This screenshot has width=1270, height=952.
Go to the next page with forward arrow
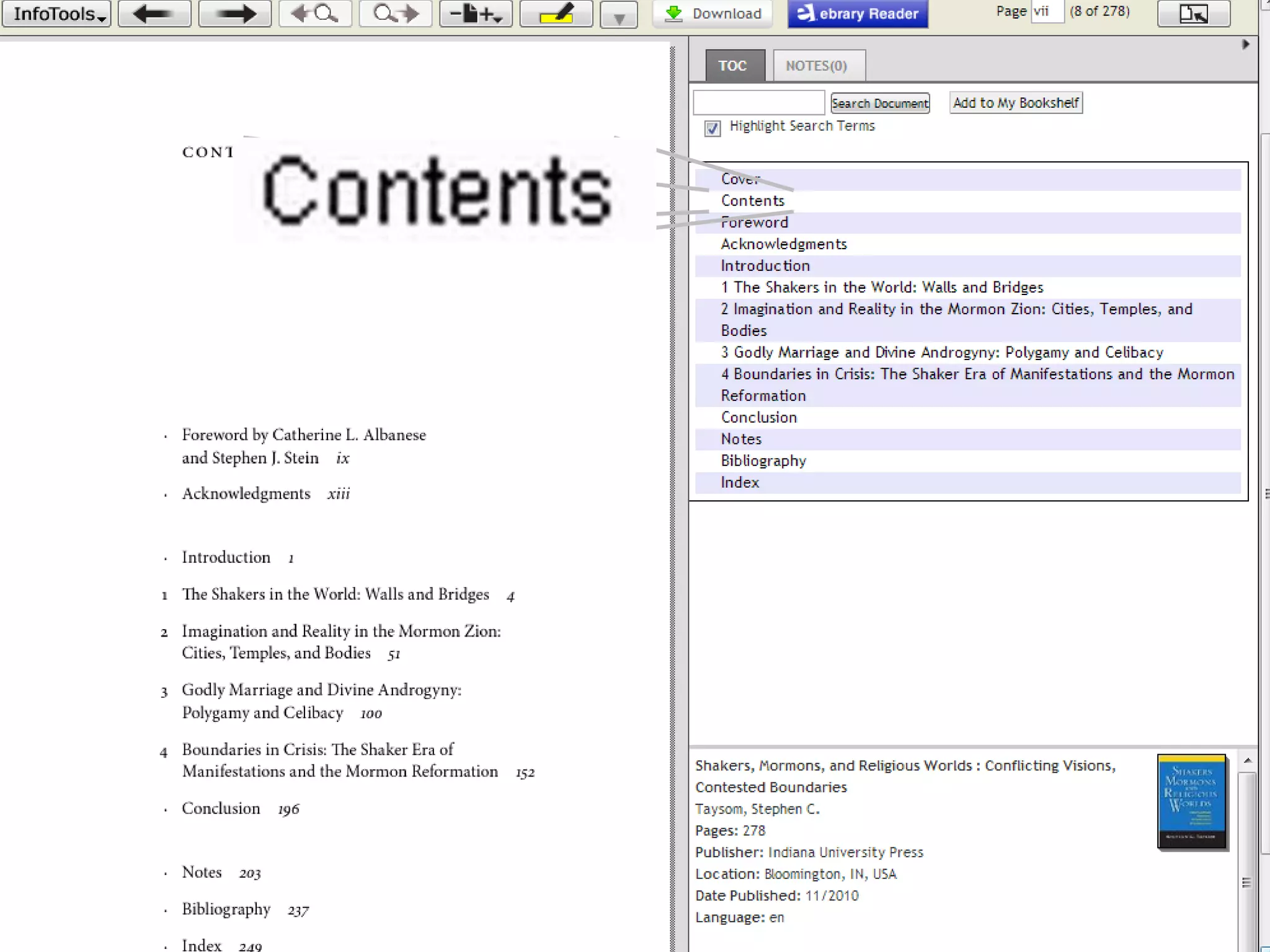coord(234,14)
